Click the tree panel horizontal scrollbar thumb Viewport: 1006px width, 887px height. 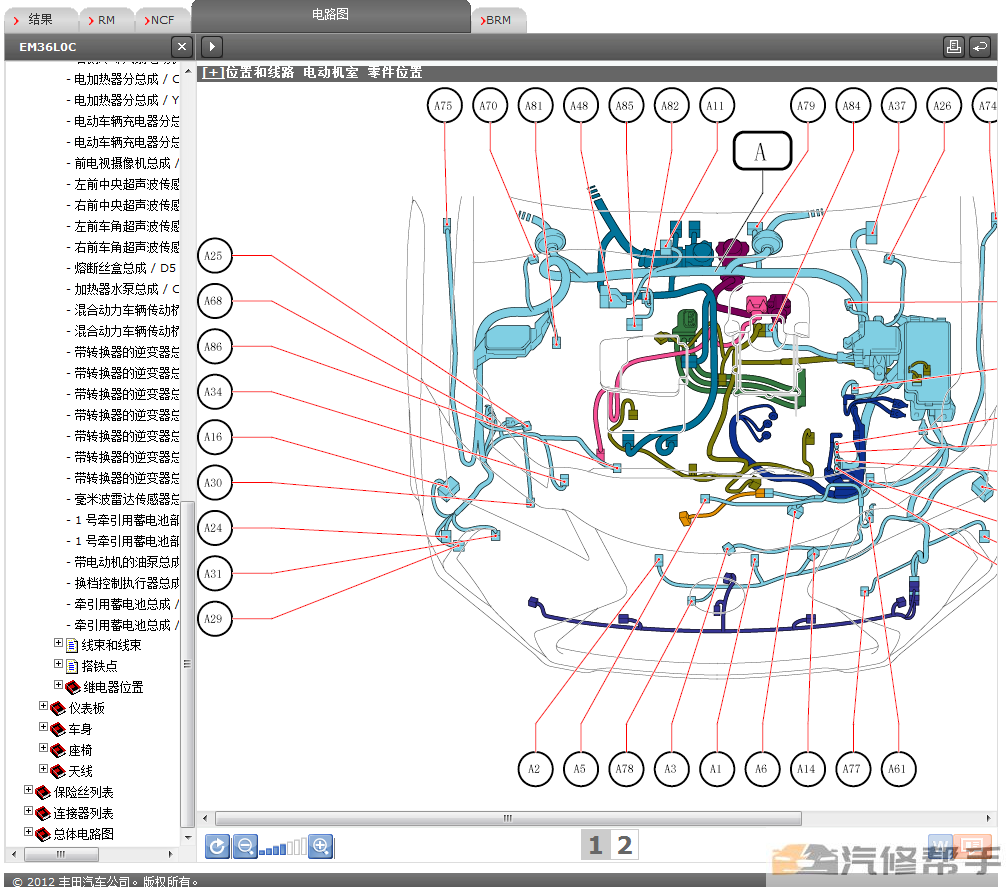coord(62,854)
